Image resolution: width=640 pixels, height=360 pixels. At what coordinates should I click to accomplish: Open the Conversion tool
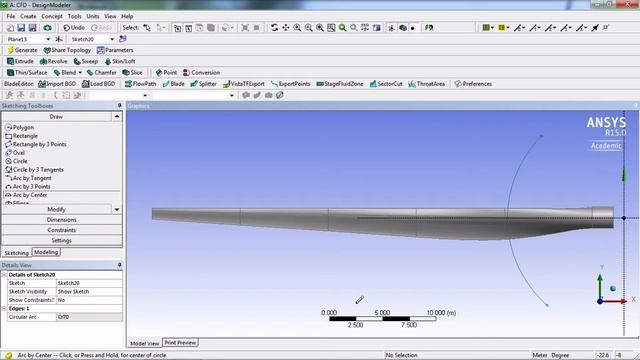(201, 73)
